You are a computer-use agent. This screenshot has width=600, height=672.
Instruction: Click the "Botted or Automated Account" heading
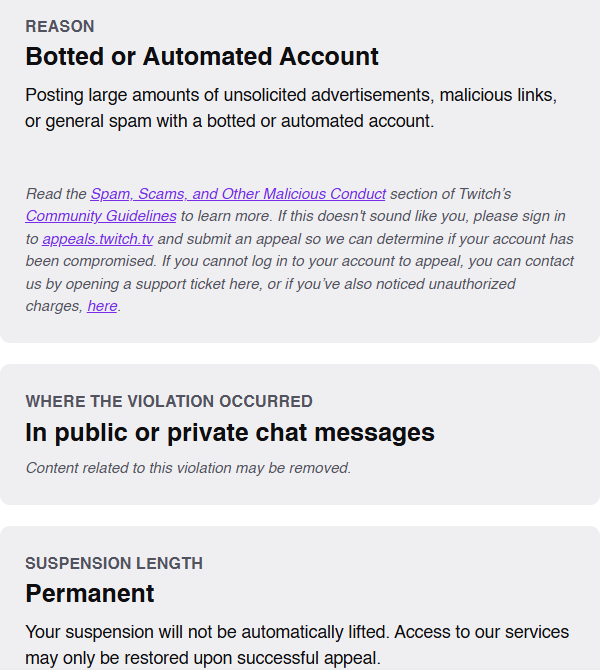(x=202, y=57)
